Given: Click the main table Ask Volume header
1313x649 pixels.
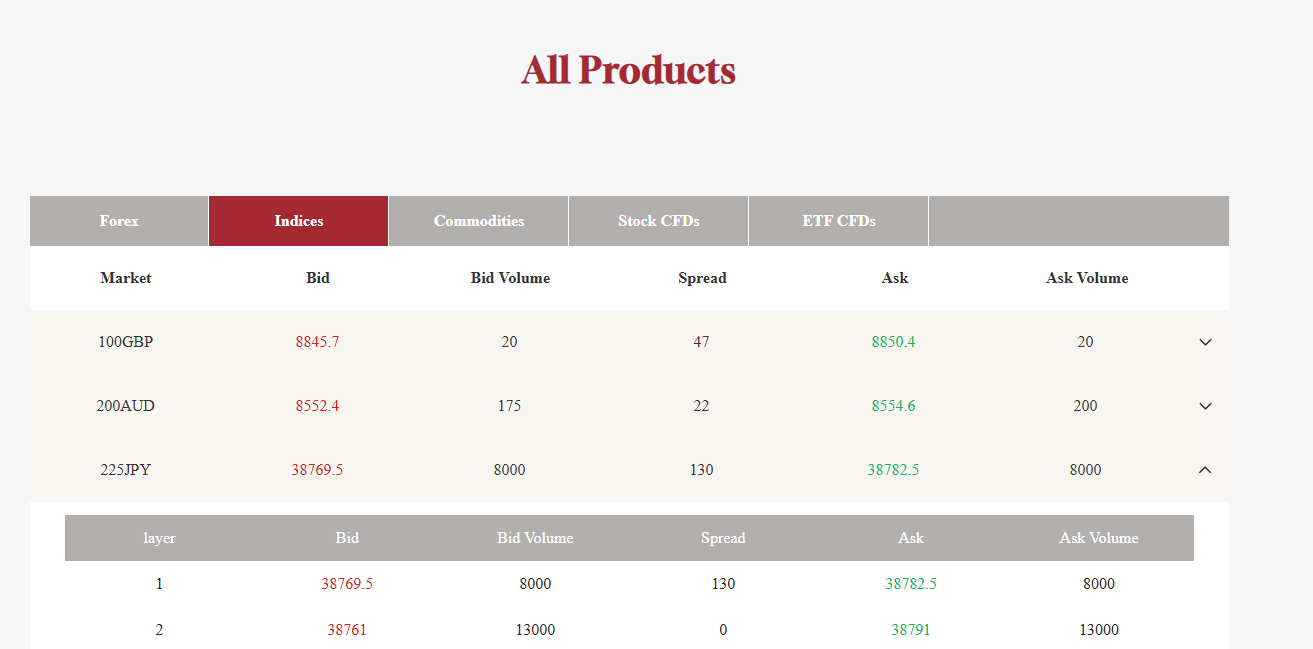Looking at the screenshot, I should pos(1087,278).
